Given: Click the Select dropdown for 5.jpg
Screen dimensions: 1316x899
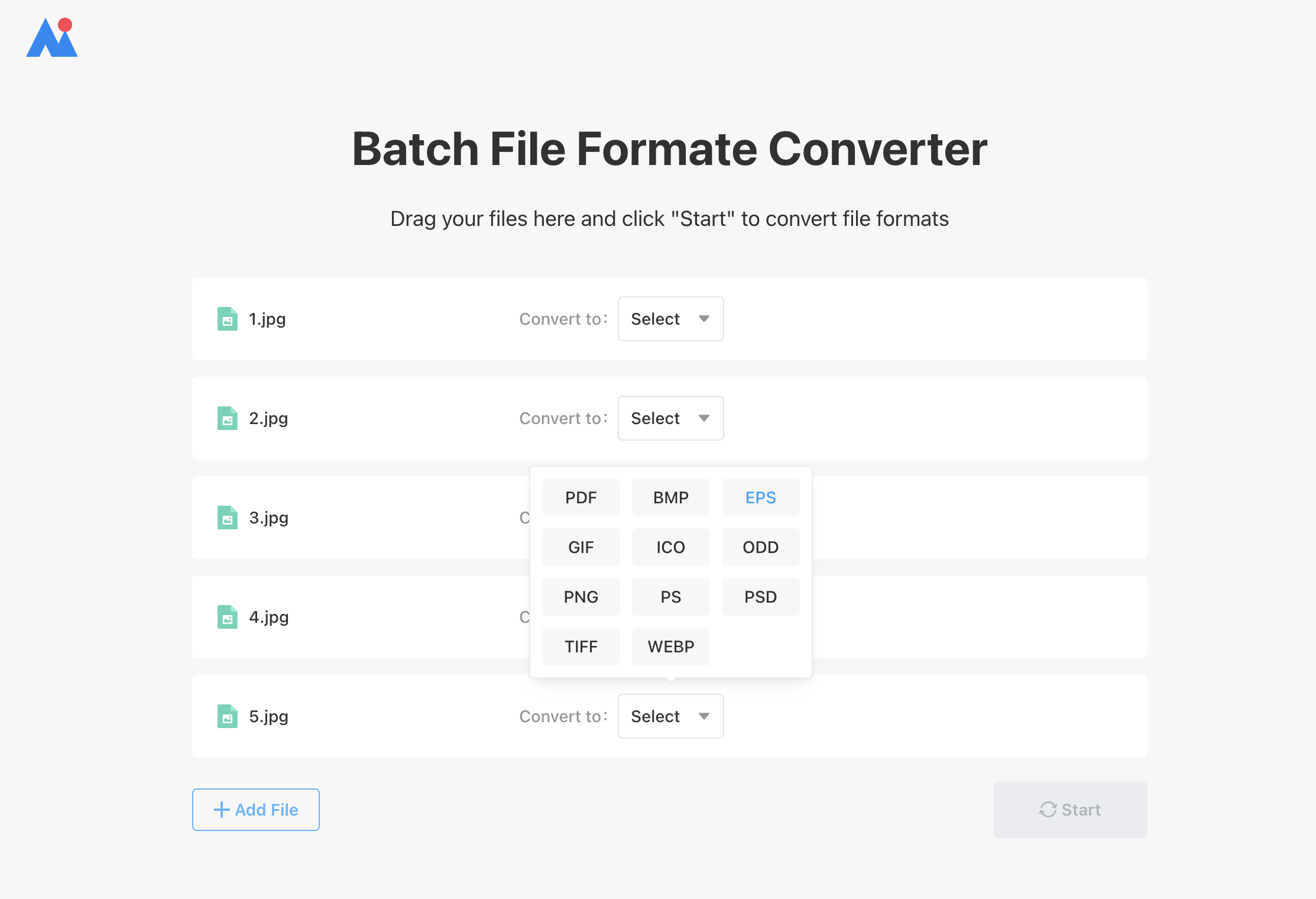Looking at the screenshot, I should click(670, 716).
